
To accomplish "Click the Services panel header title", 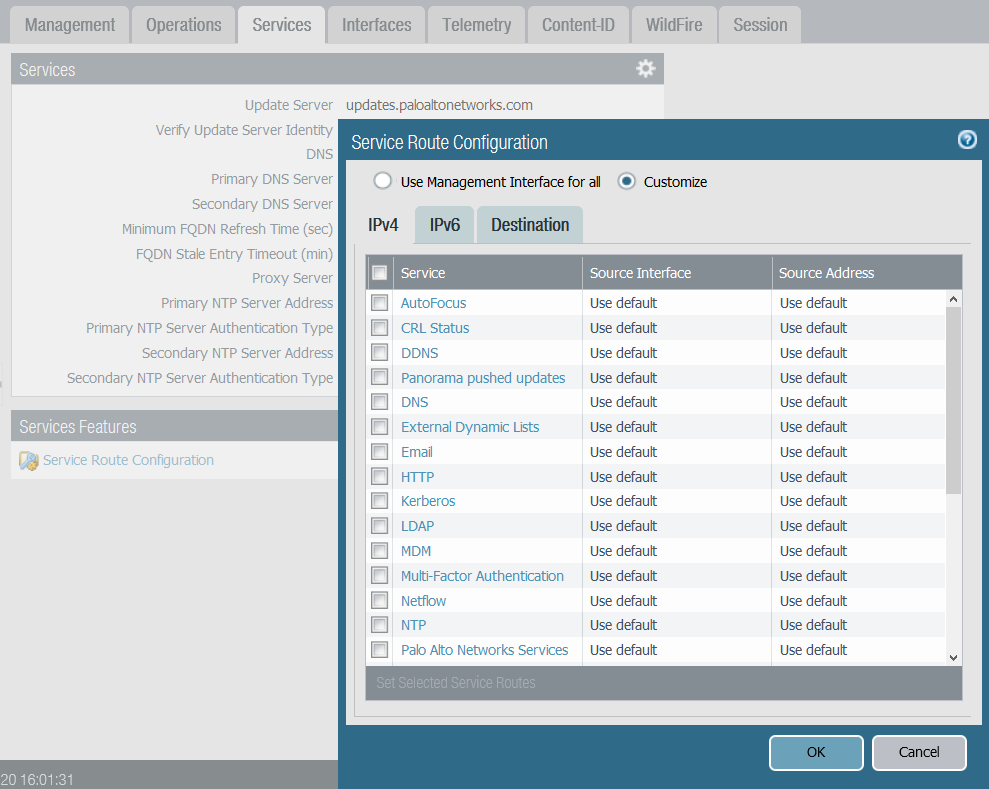I will click(47, 69).
